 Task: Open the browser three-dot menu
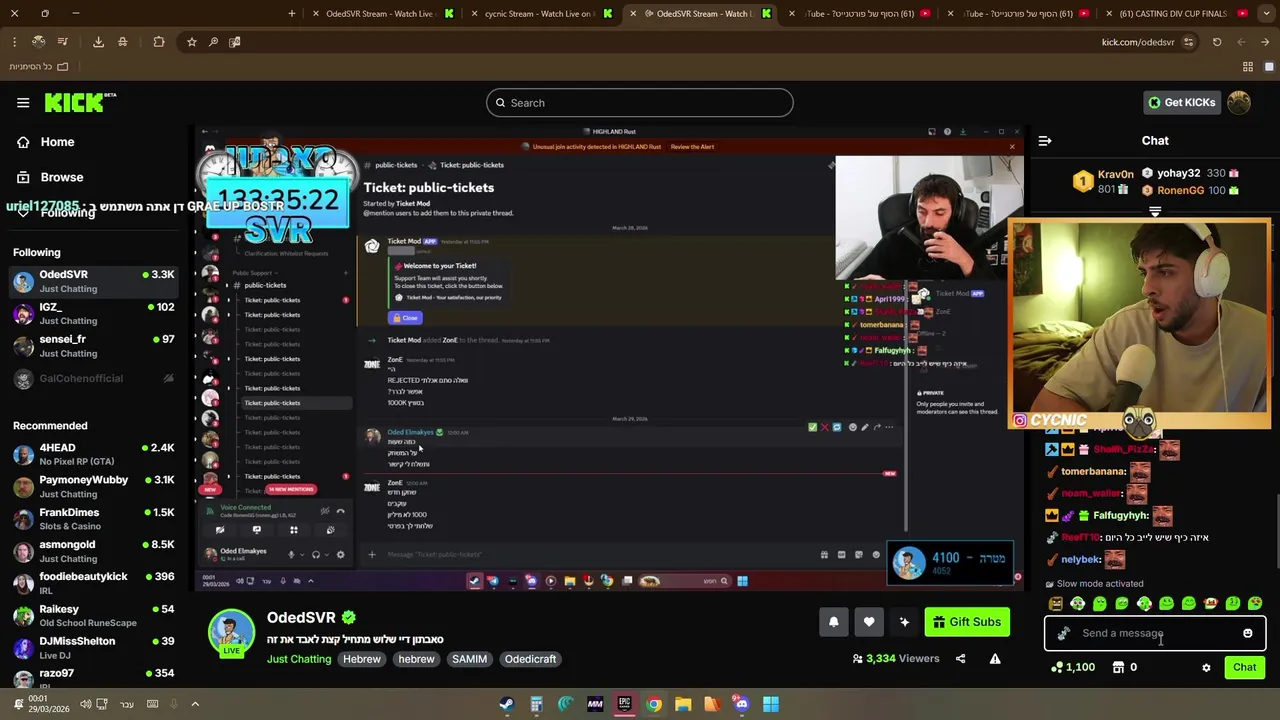pyautogui.click(x=14, y=42)
